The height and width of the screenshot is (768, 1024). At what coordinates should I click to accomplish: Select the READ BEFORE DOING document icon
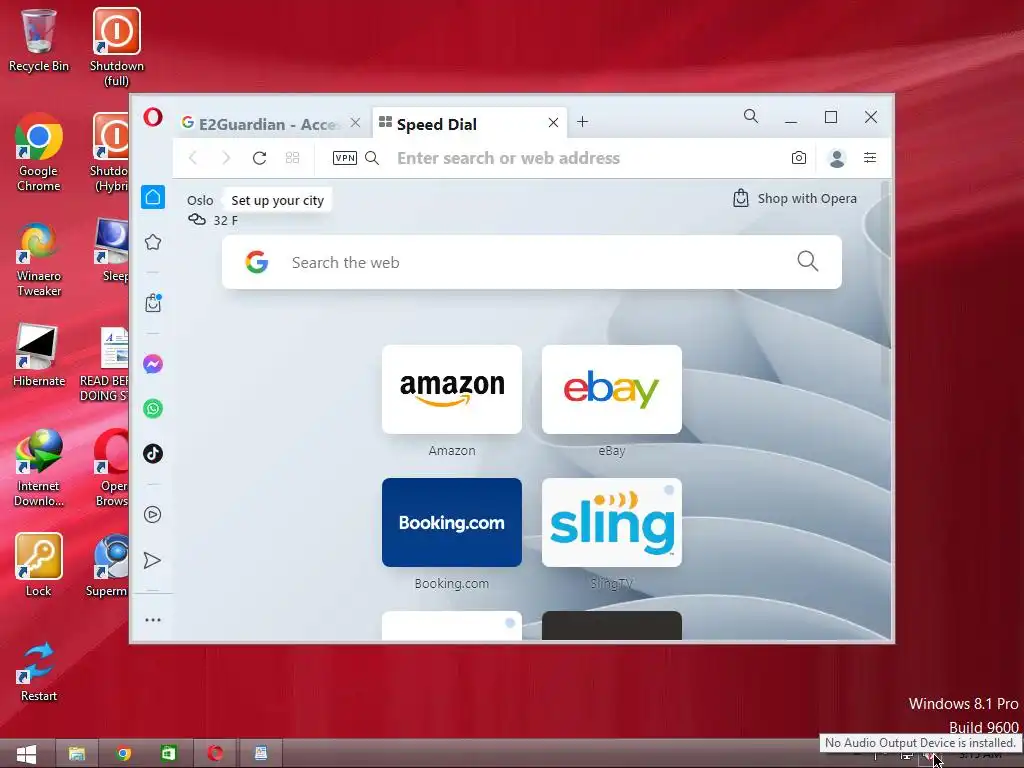coord(104,364)
